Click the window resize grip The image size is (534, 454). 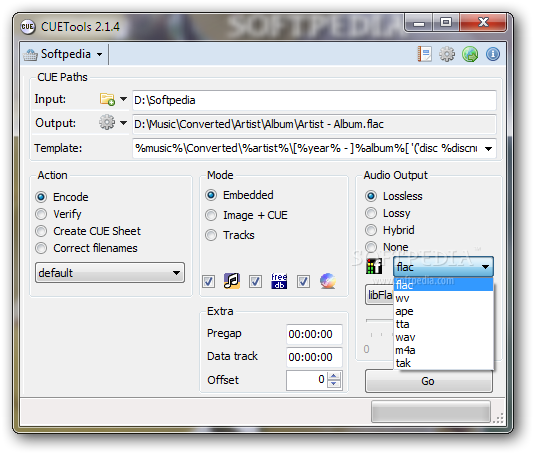499,418
